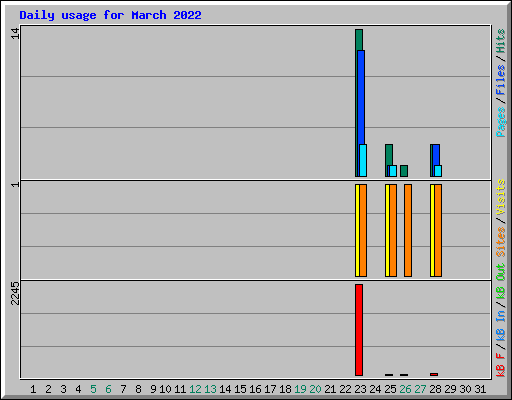Click the orange Sites bar for day 25

pyautogui.click(x=393, y=230)
